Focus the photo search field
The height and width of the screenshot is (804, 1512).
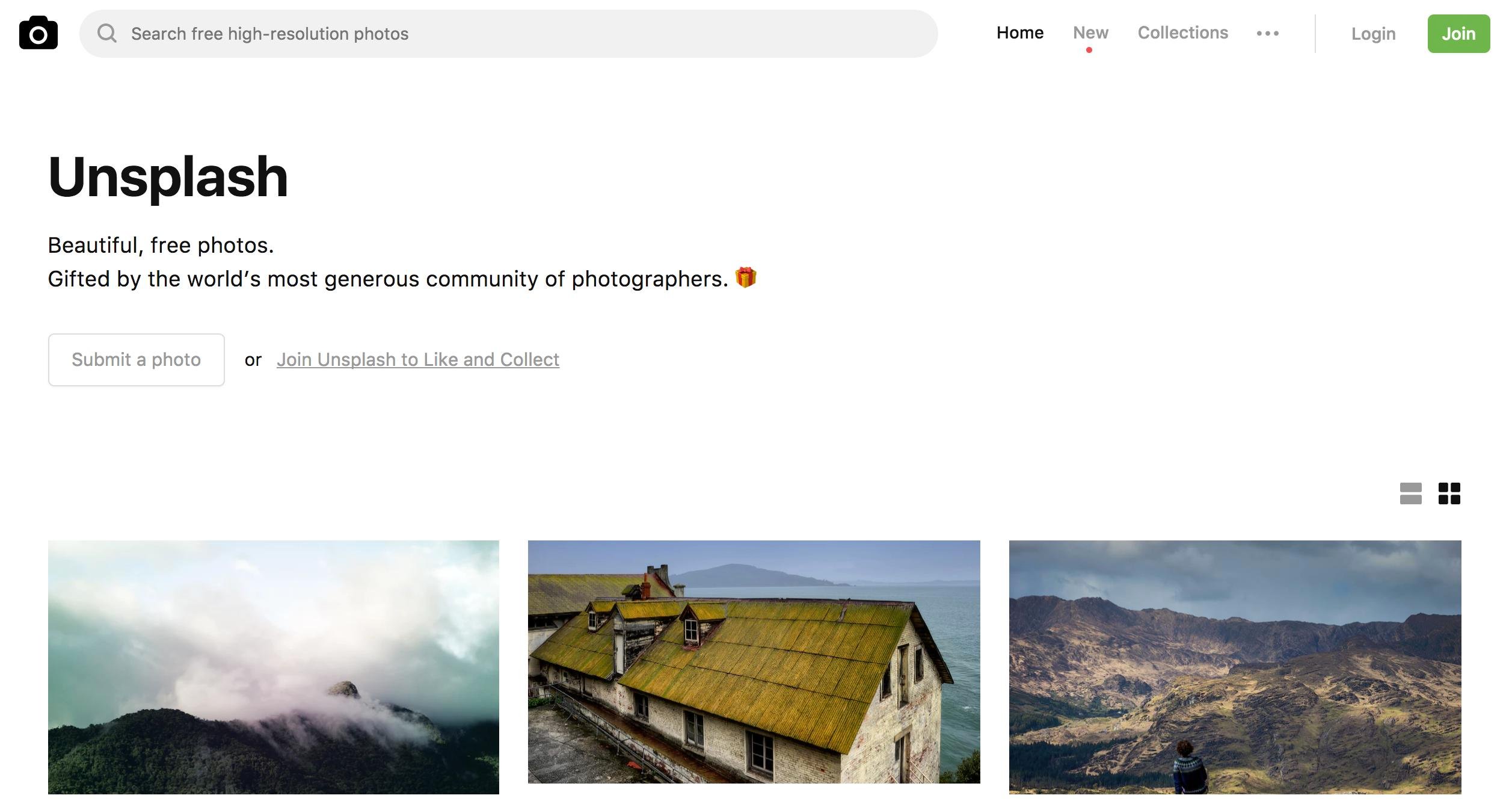[x=508, y=34]
